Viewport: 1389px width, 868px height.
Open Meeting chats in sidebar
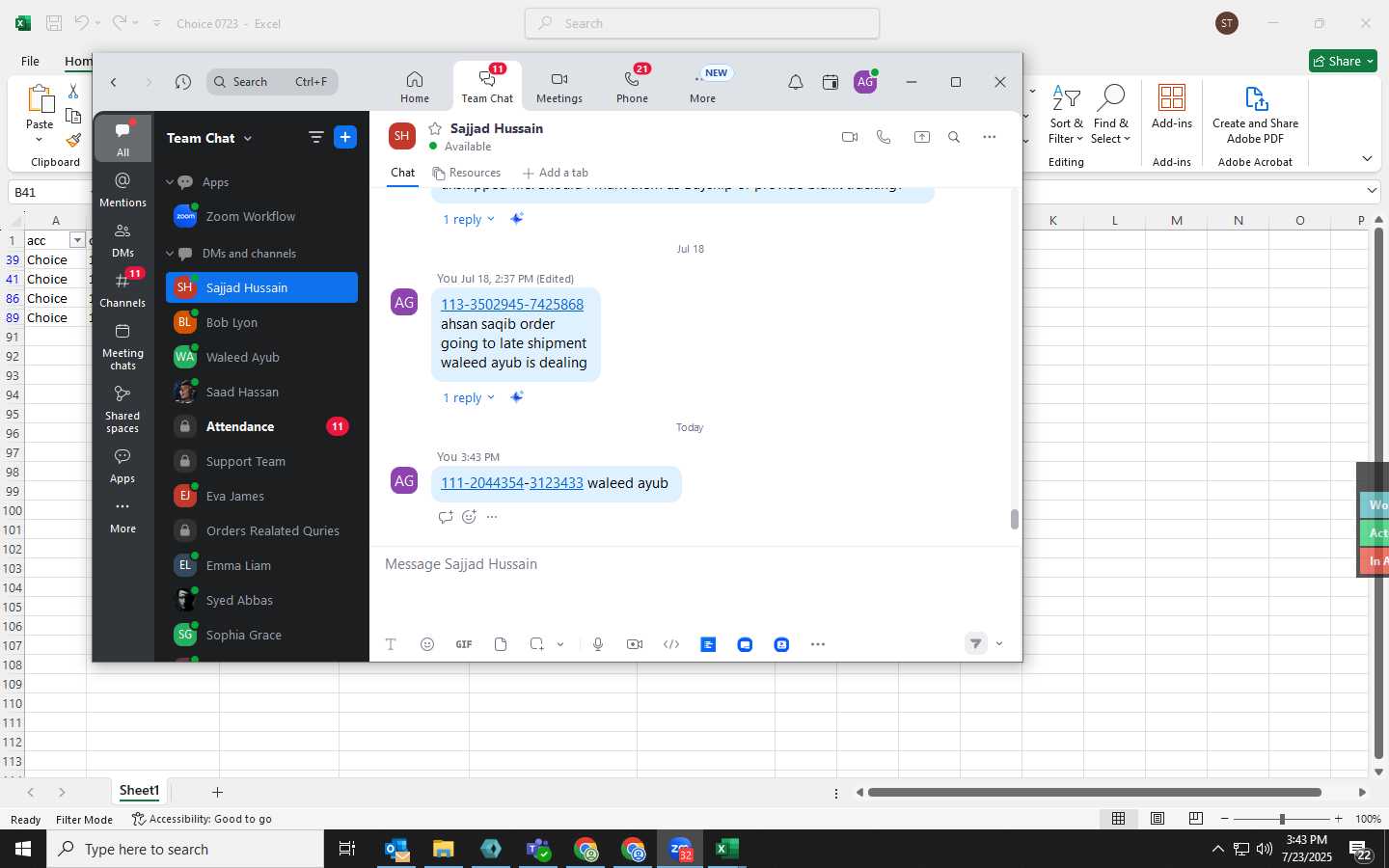123,347
